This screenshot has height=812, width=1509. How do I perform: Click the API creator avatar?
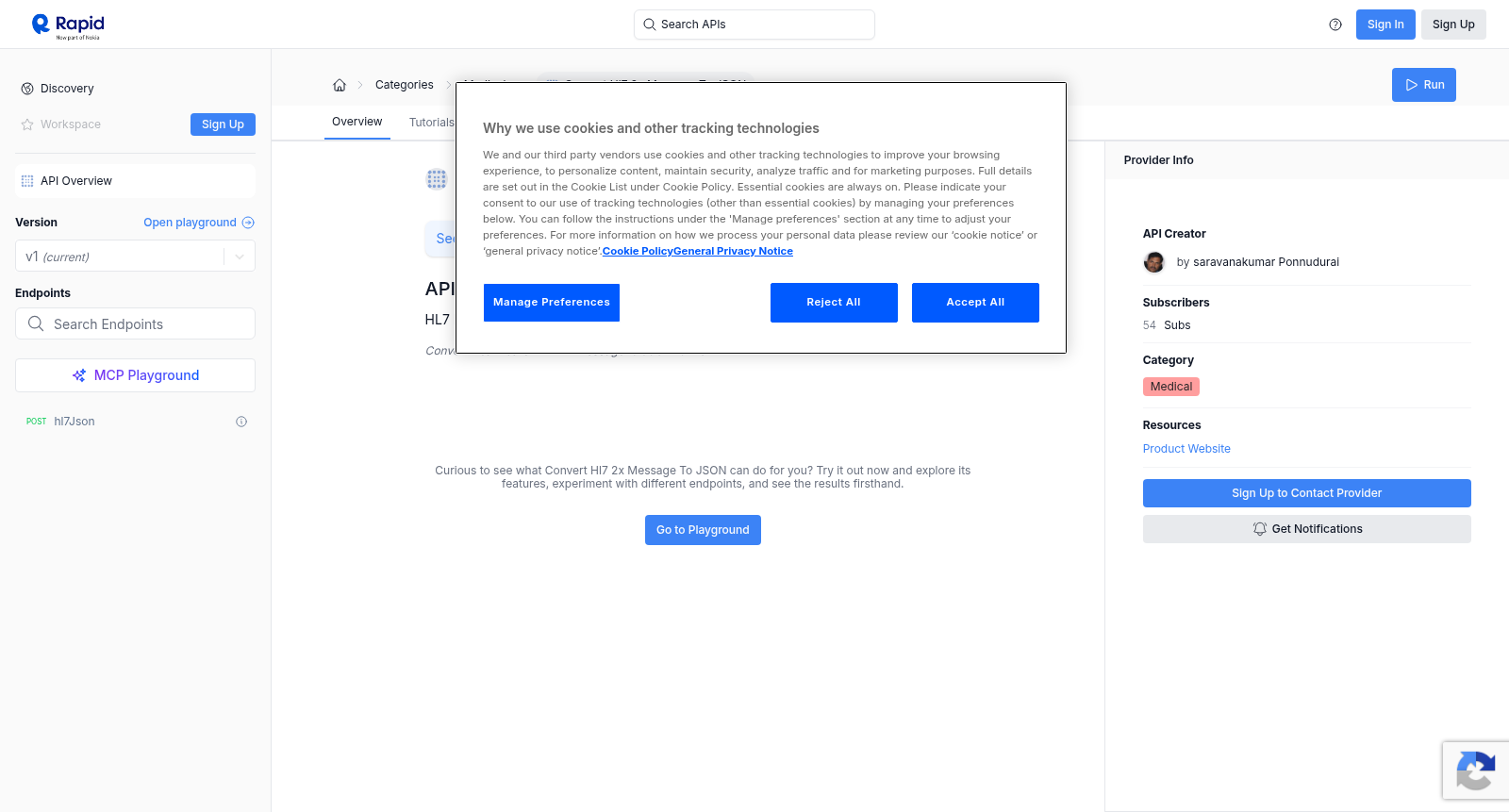1154,262
